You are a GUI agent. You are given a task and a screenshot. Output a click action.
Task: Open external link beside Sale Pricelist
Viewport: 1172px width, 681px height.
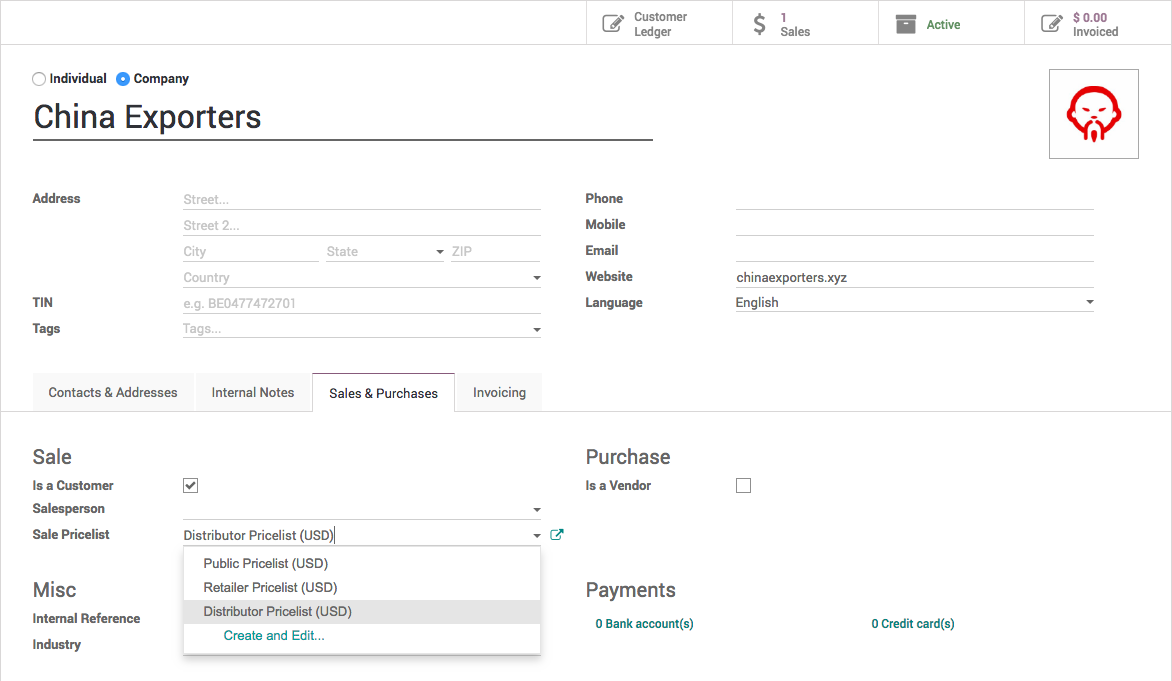[557, 535]
